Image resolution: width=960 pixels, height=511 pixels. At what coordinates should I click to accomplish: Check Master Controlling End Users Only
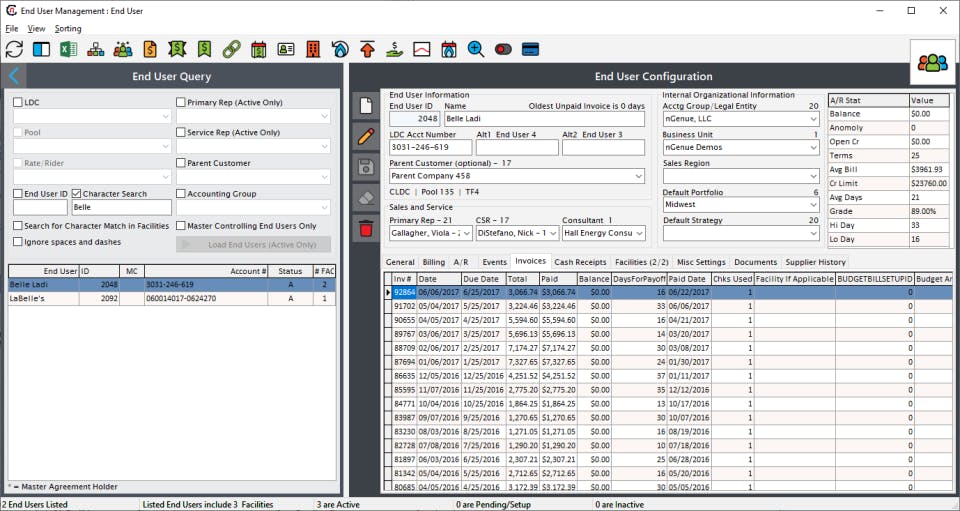click(181, 226)
